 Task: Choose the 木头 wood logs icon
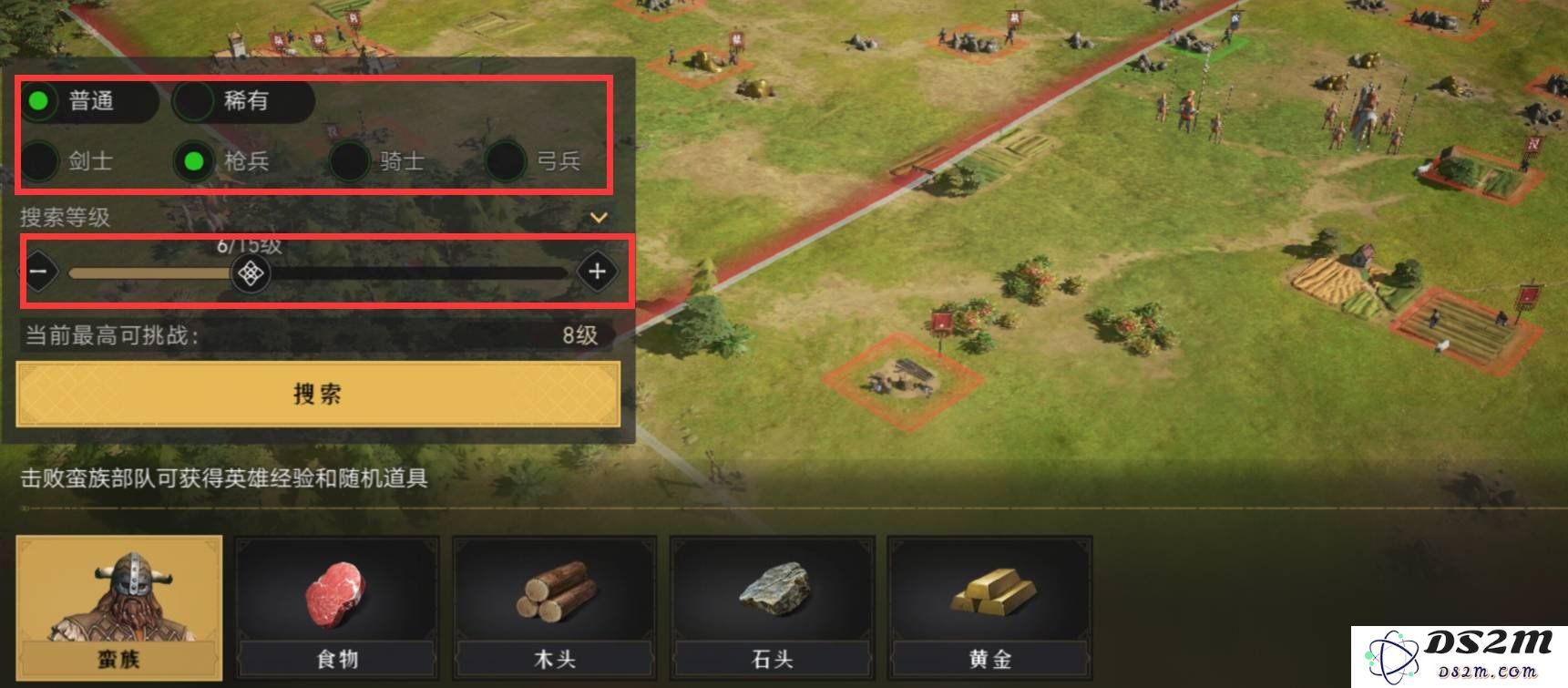[x=555, y=608]
